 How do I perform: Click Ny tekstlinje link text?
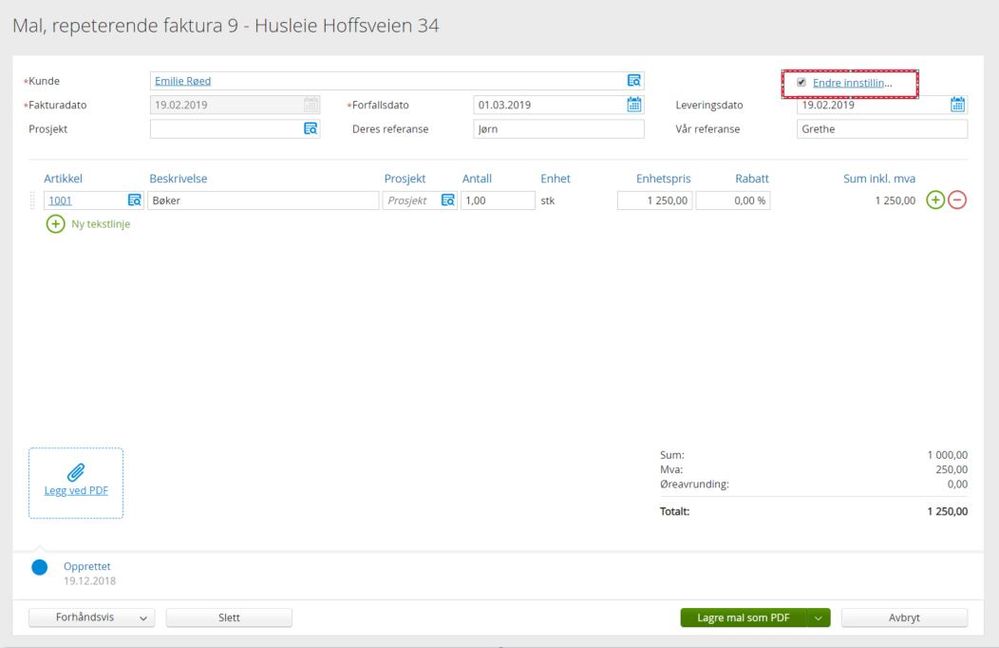point(101,224)
